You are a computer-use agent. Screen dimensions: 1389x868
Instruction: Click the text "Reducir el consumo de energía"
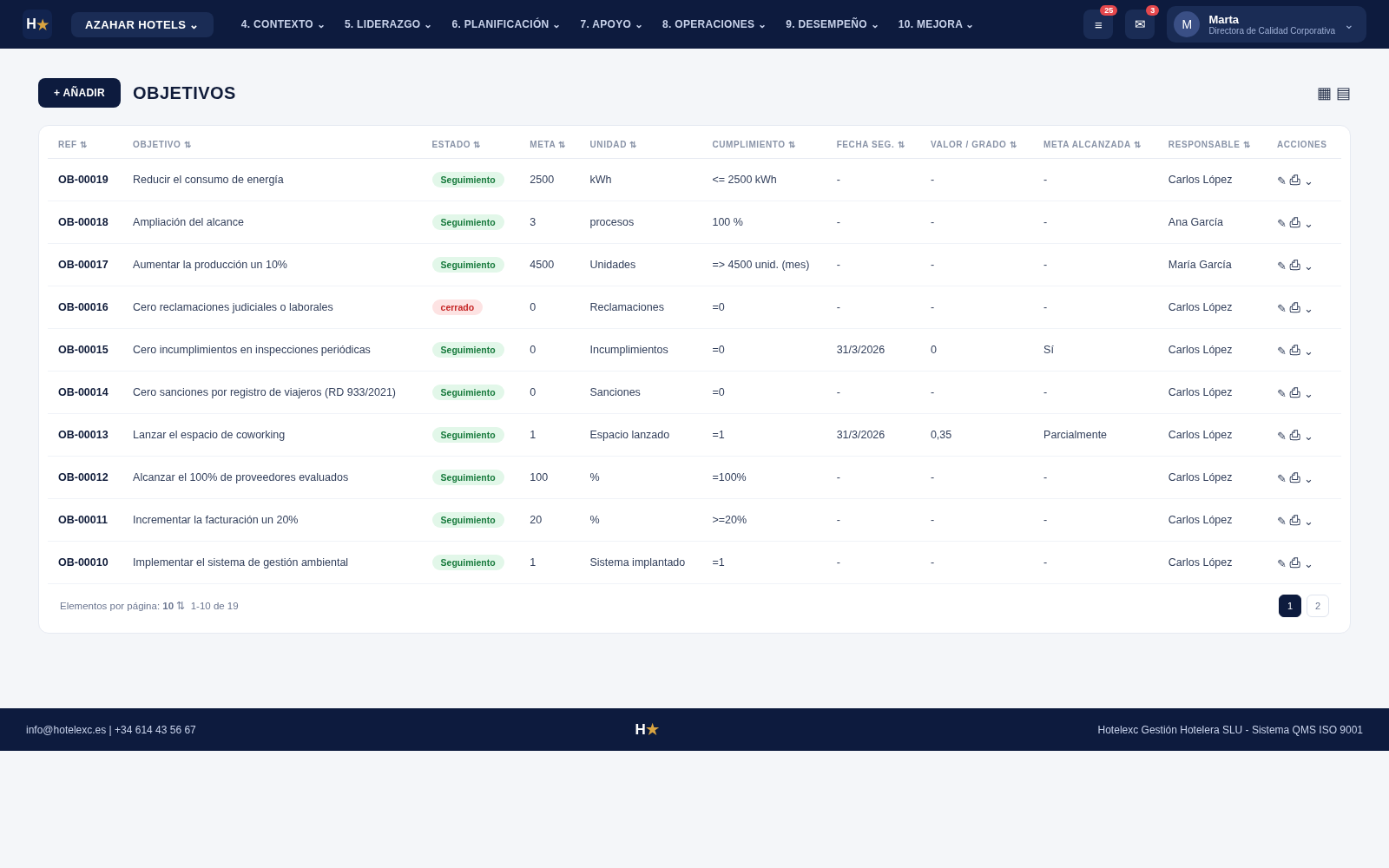pos(208,180)
